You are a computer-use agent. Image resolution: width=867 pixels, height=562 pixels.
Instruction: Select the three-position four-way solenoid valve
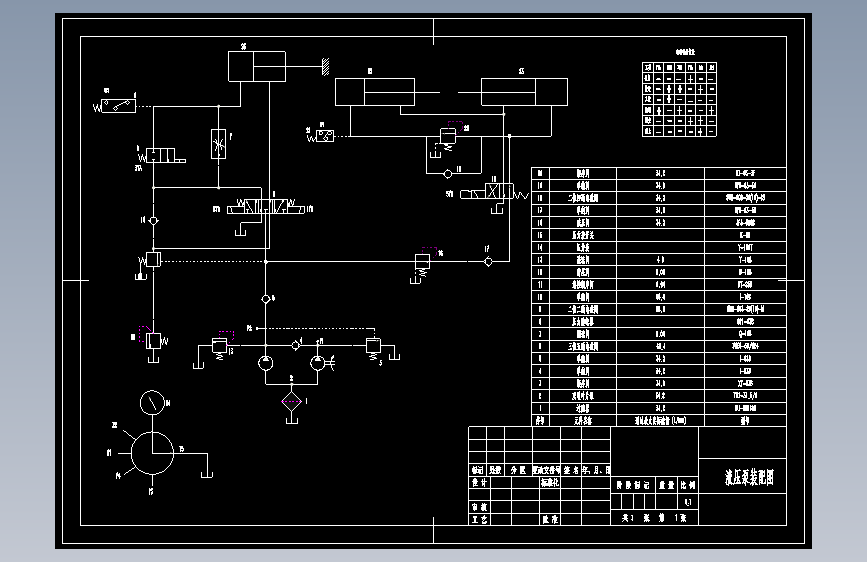265,207
